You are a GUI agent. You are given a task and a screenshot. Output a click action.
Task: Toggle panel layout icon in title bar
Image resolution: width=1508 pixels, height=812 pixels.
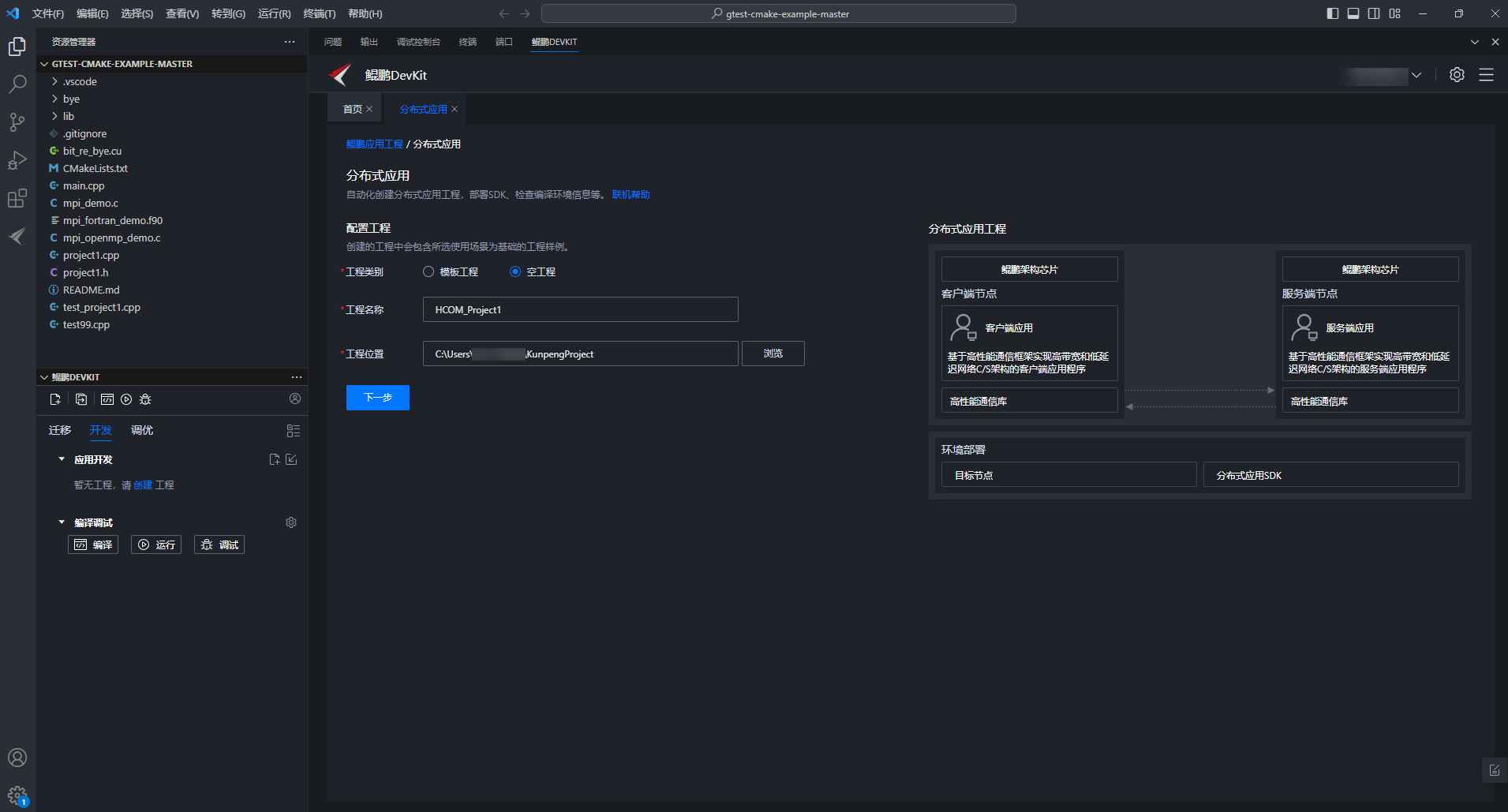pos(1353,13)
